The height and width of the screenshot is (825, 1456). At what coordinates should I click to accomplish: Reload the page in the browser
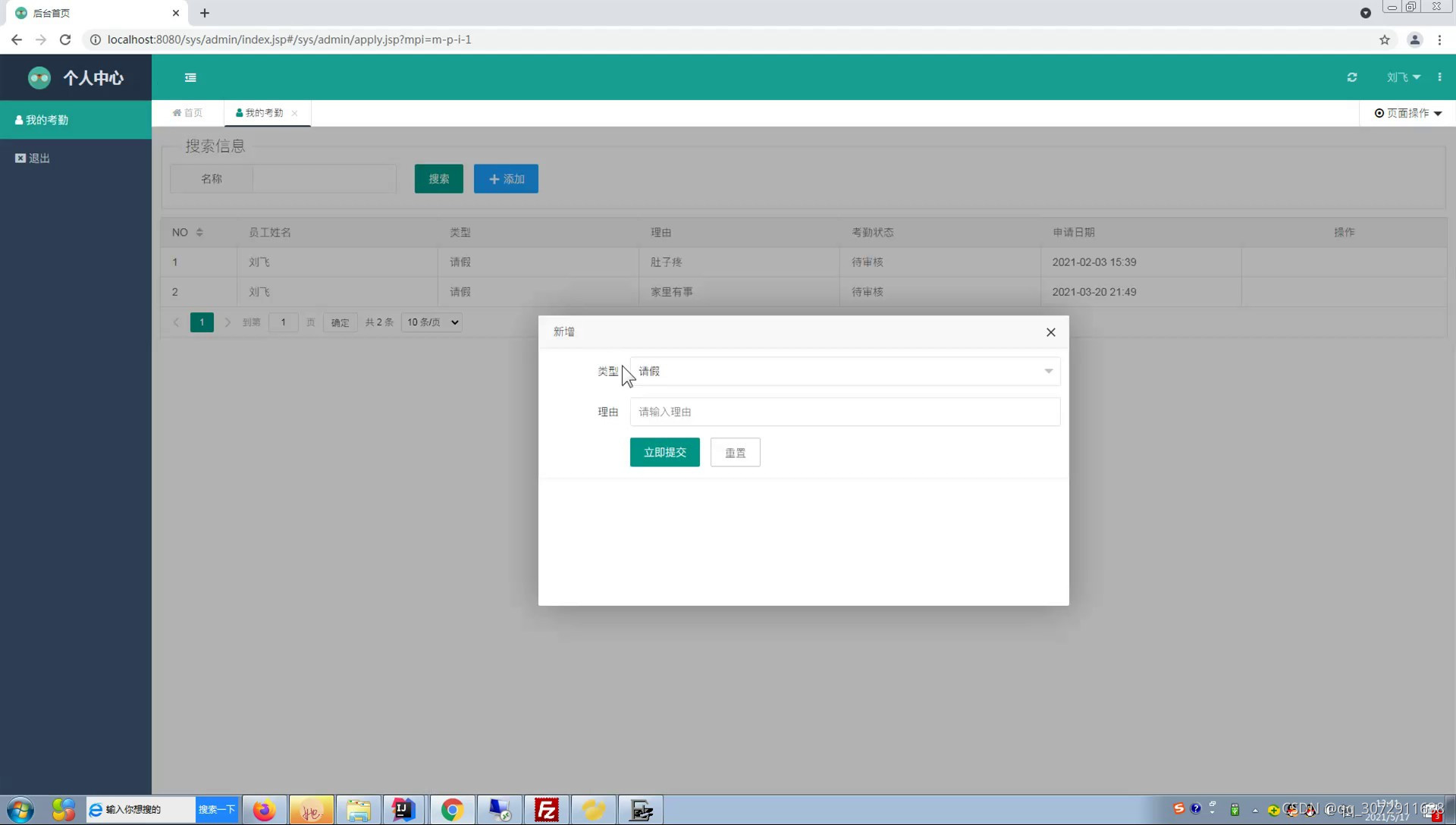[x=65, y=39]
